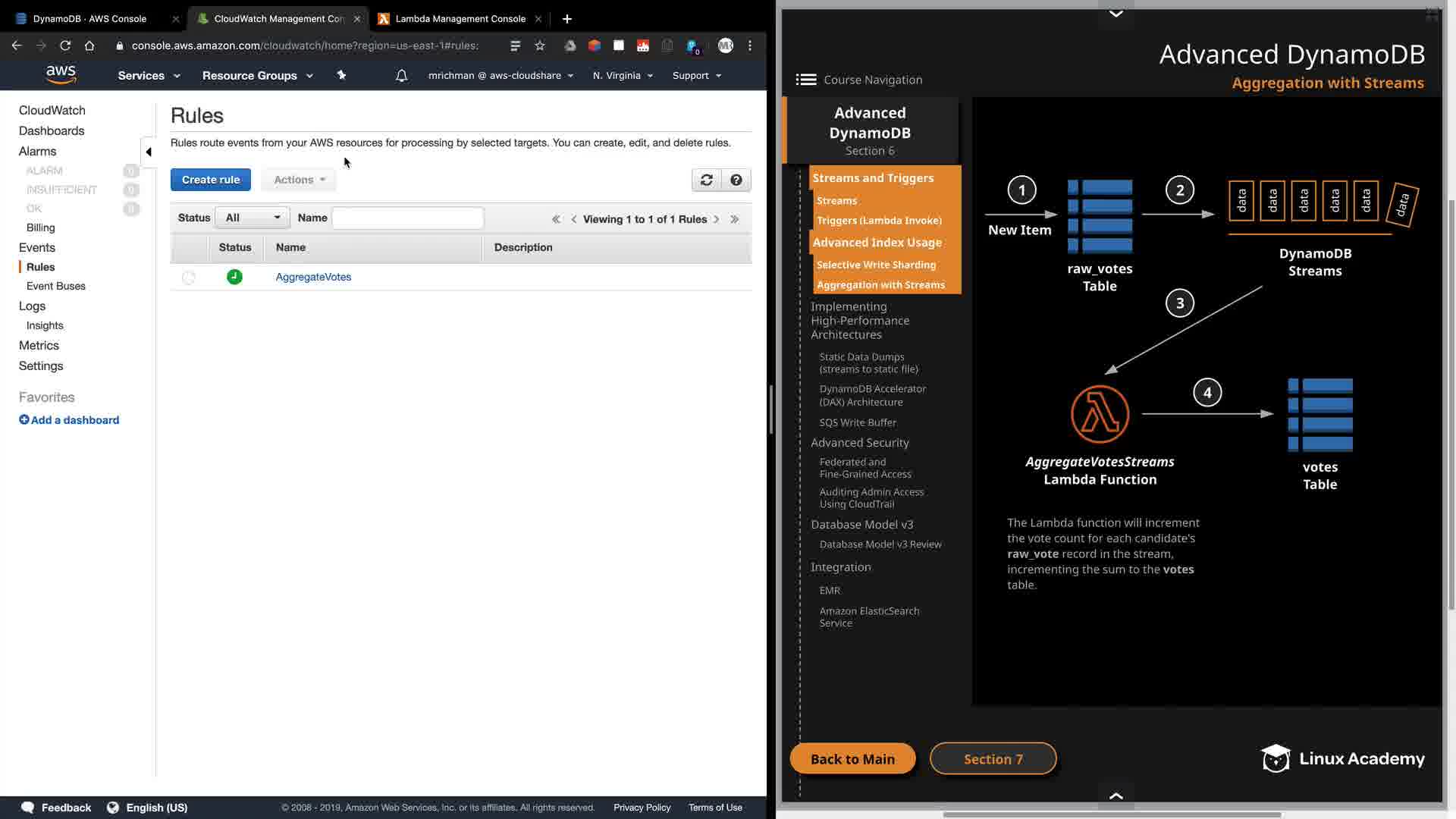Click the Name filter input field
The width and height of the screenshot is (1456, 819).
coord(407,218)
